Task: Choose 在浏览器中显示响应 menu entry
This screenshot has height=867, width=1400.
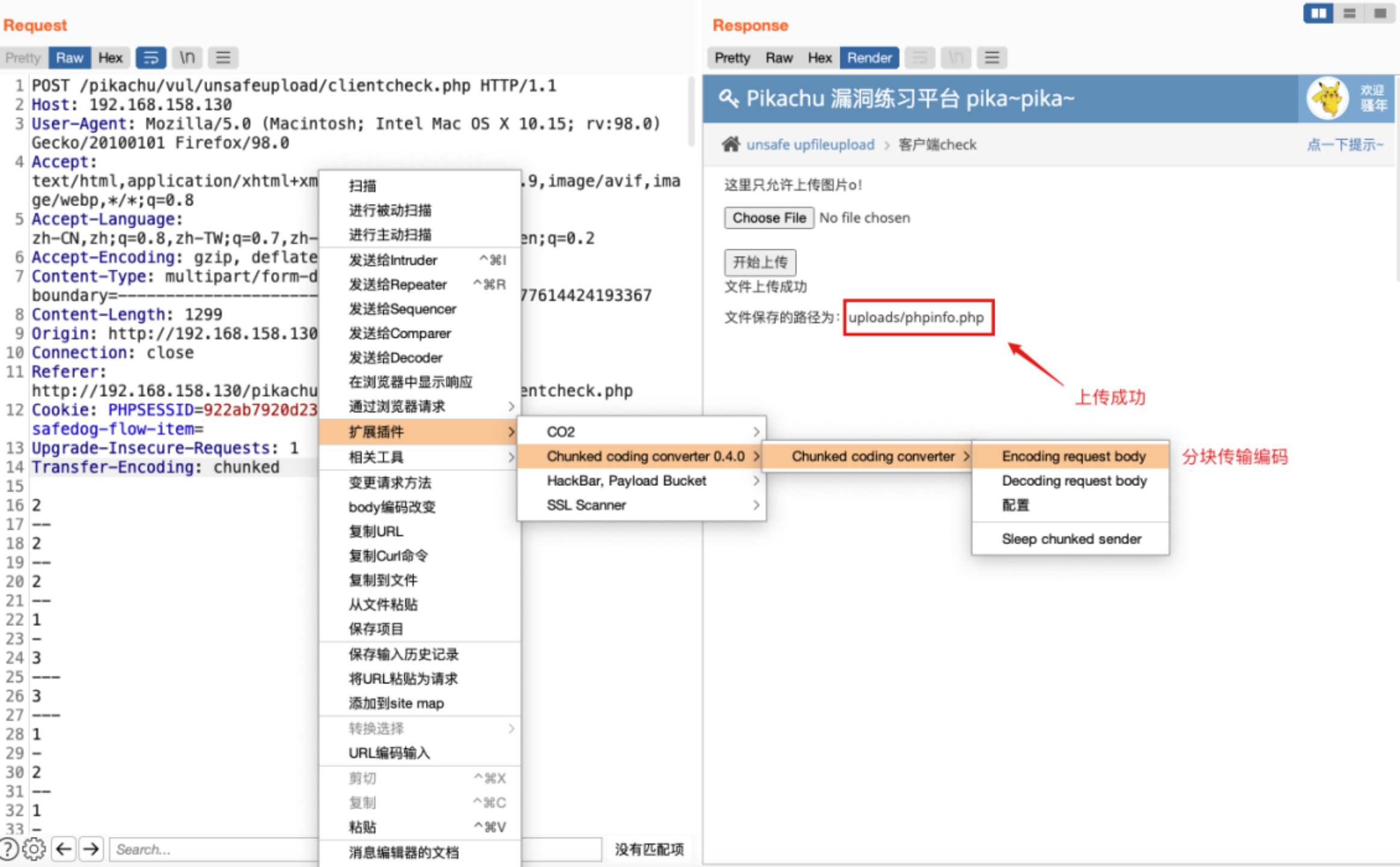Action: click(x=419, y=382)
